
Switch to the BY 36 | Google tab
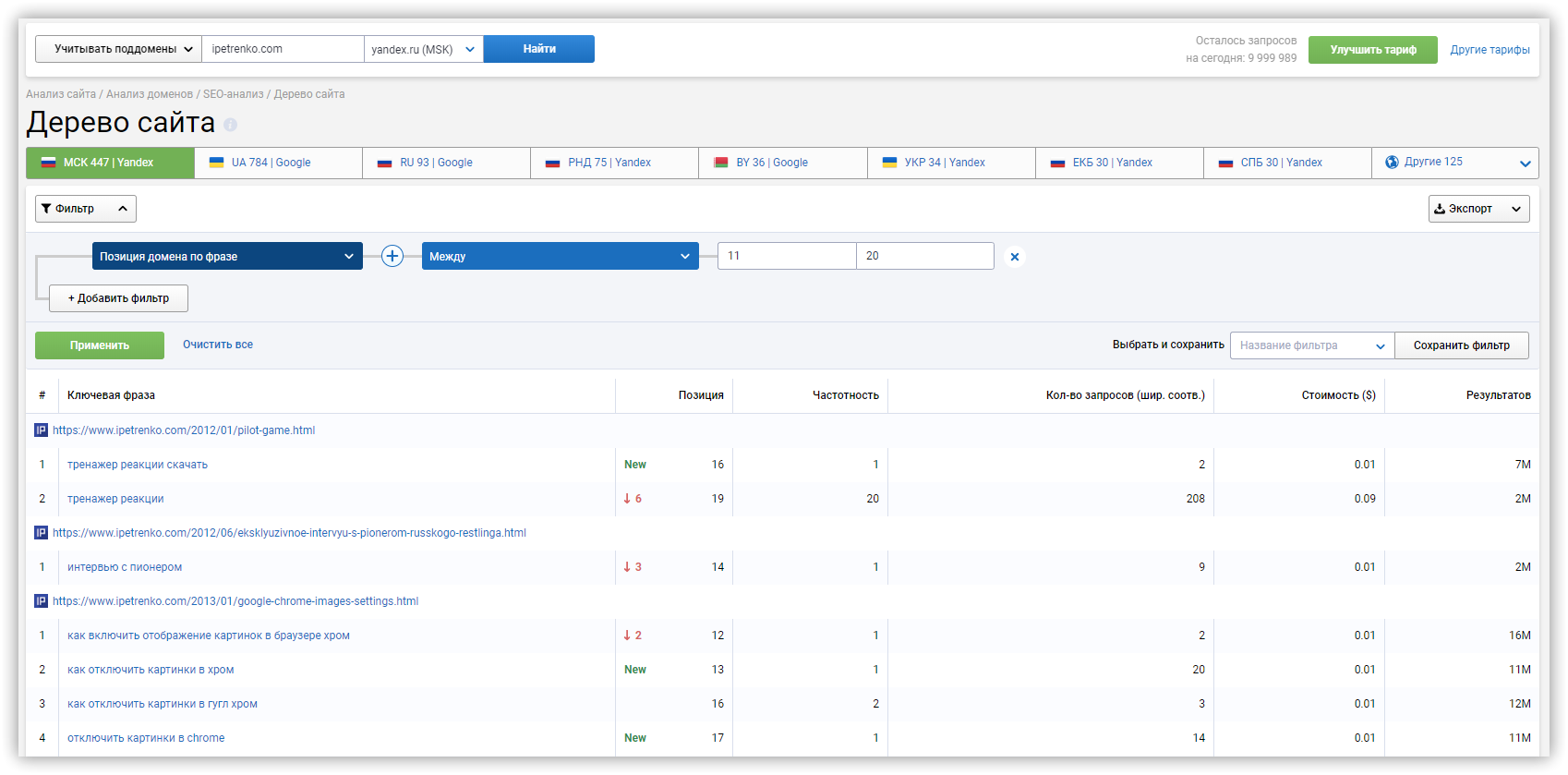point(783,163)
